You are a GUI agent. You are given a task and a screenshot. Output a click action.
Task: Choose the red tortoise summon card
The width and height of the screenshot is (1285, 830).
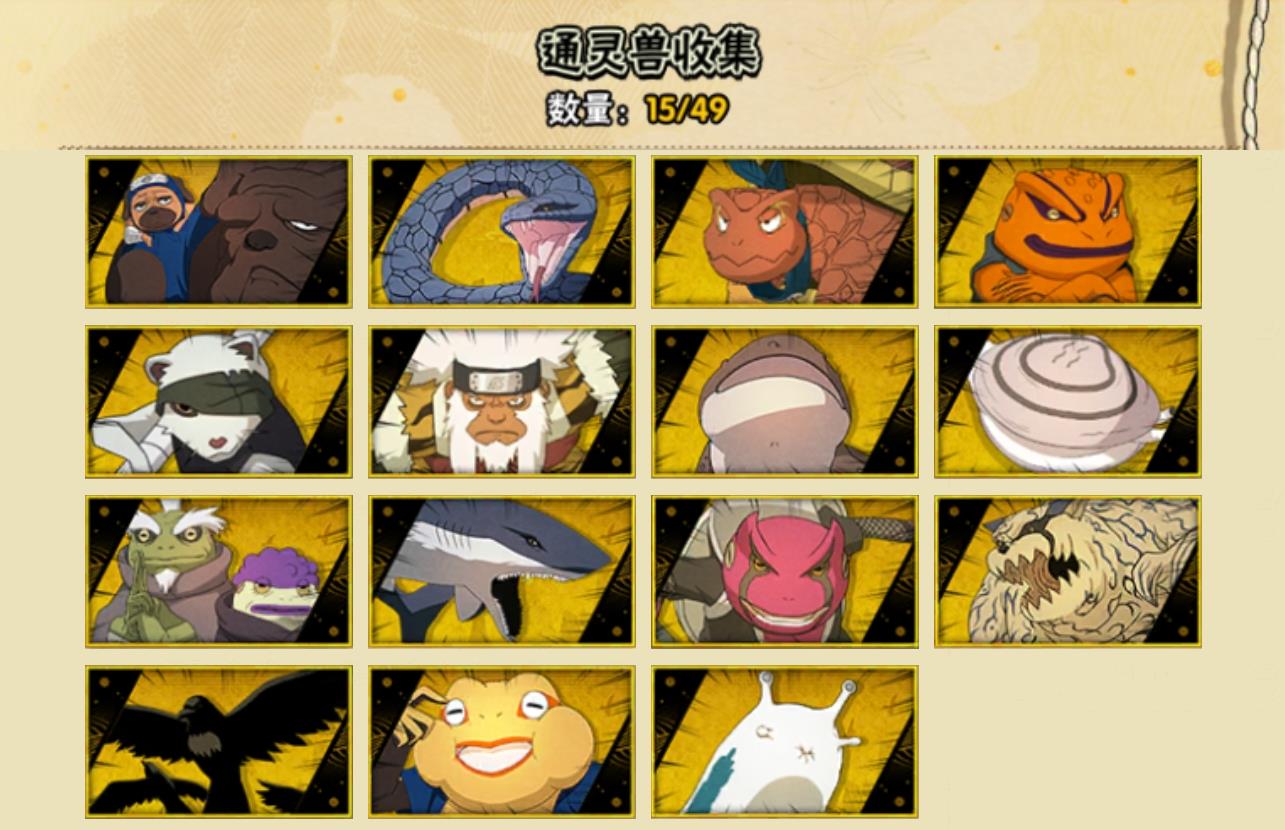tap(784, 231)
